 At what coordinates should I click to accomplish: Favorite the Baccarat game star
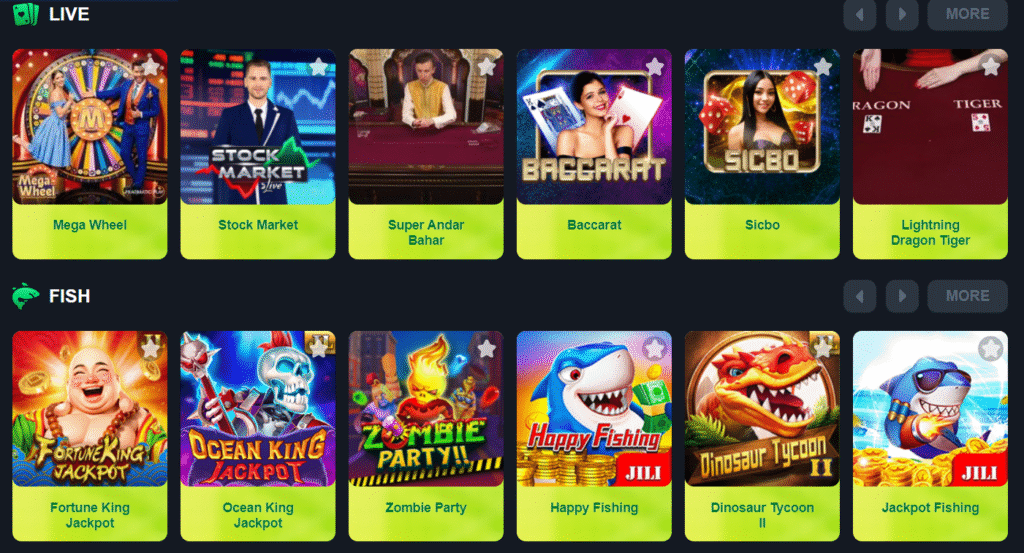pyautogui.click(x=655, y=67)
